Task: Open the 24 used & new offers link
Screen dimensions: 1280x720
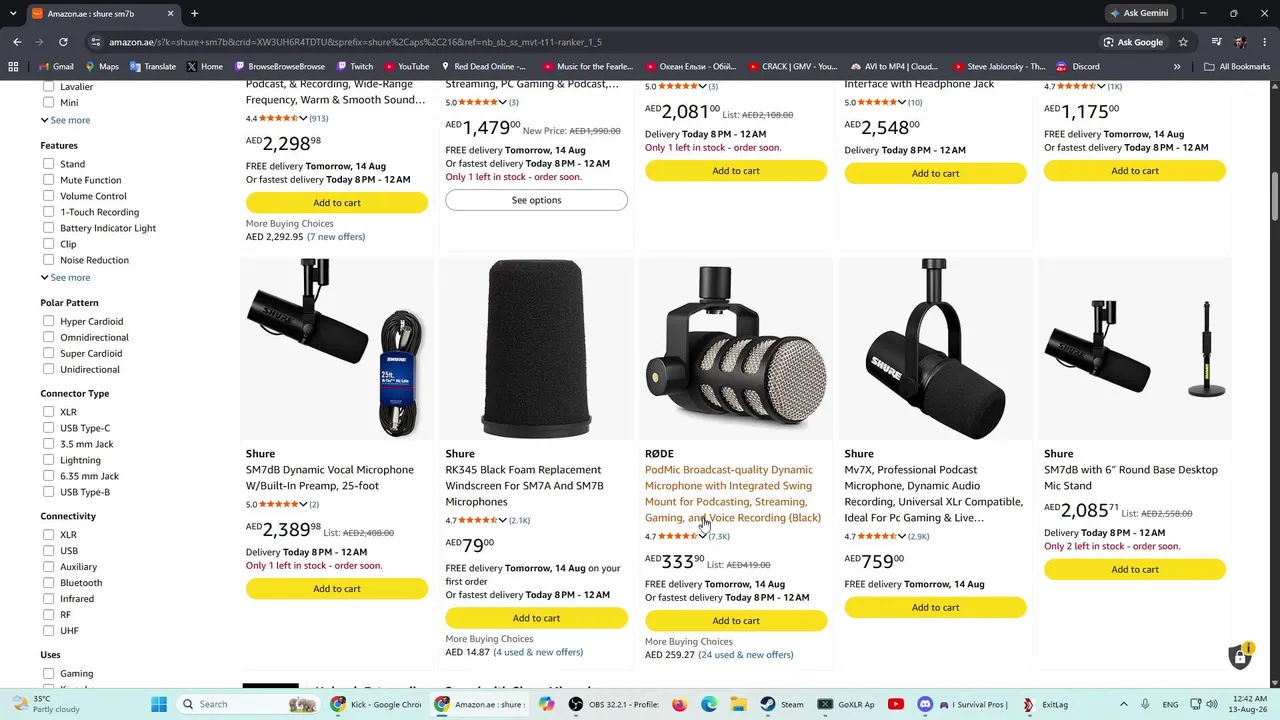Action: 746,655
